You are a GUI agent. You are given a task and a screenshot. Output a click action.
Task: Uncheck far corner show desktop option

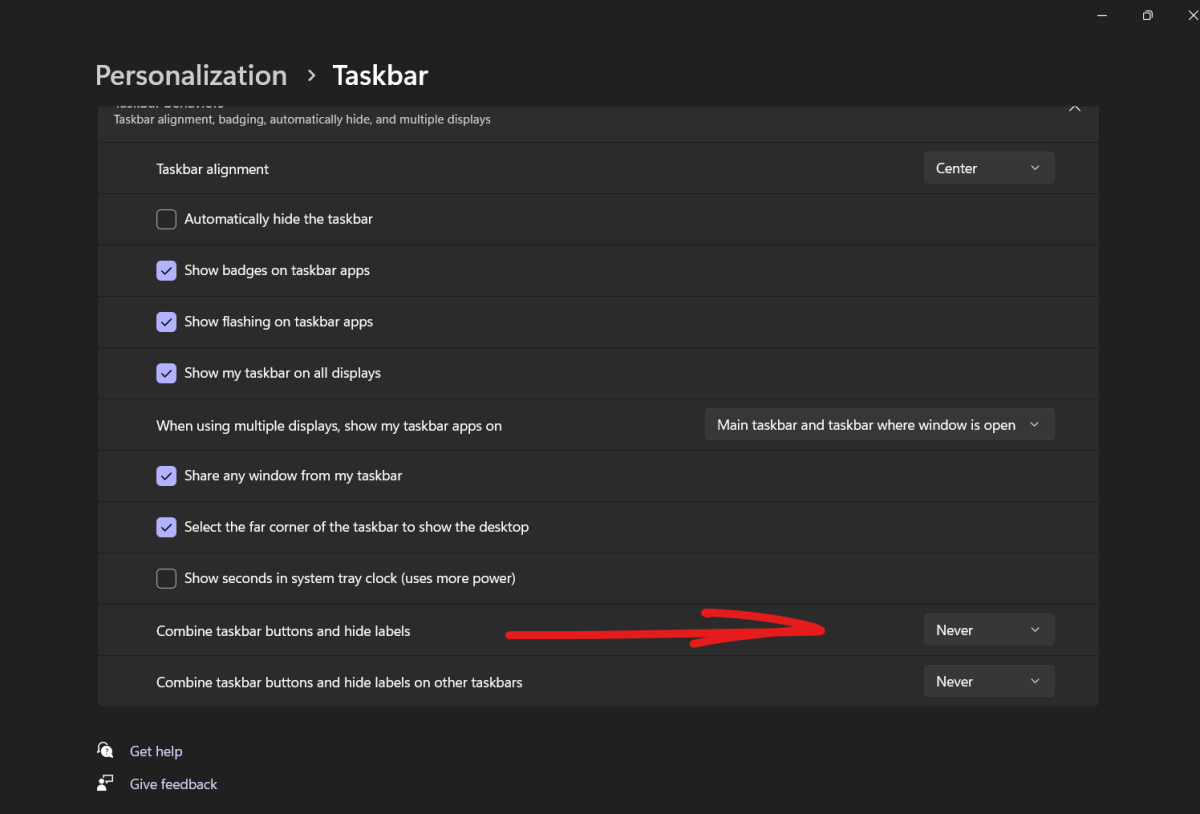coord(166,527)
